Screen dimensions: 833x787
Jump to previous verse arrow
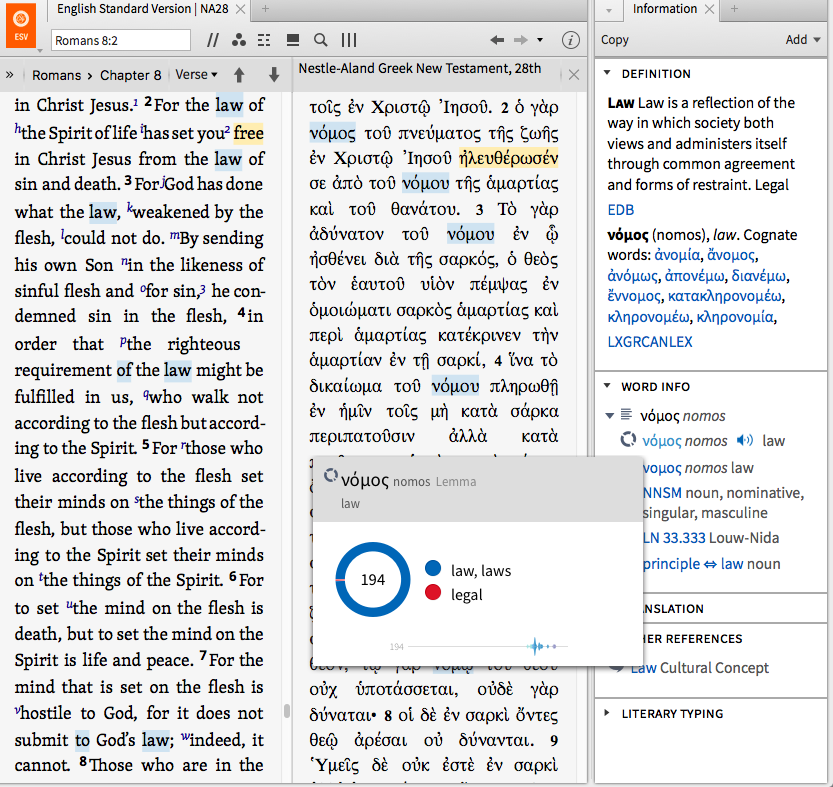click(239, 75)
